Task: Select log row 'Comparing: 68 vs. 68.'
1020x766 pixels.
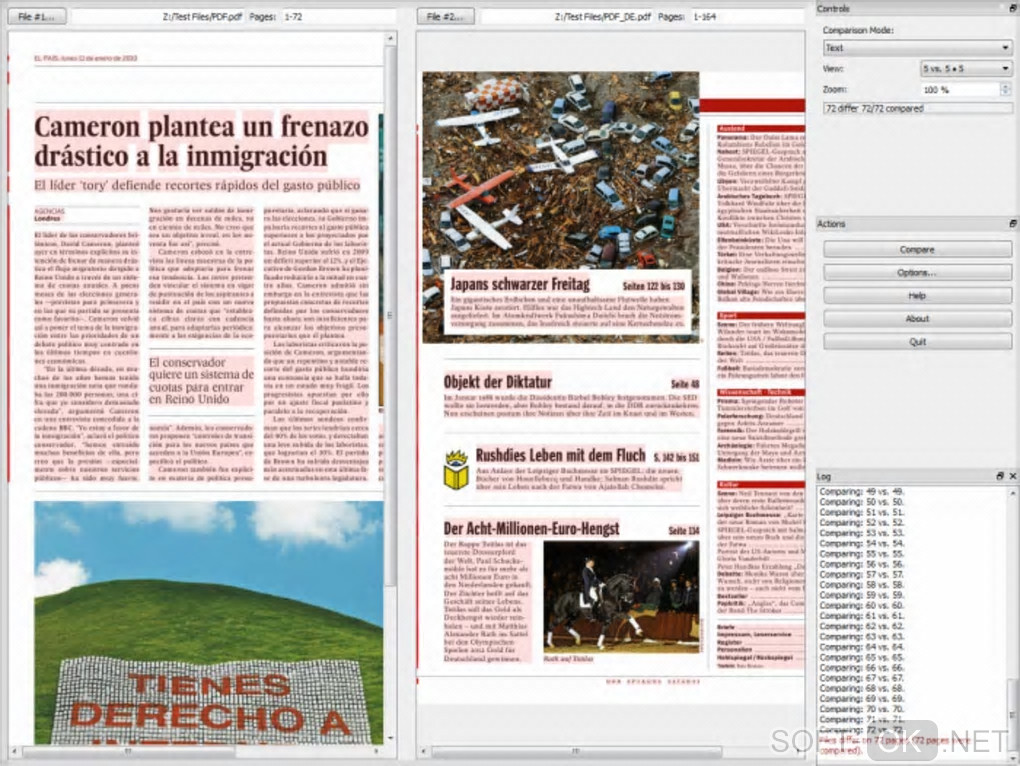Action: pos(861,689)
